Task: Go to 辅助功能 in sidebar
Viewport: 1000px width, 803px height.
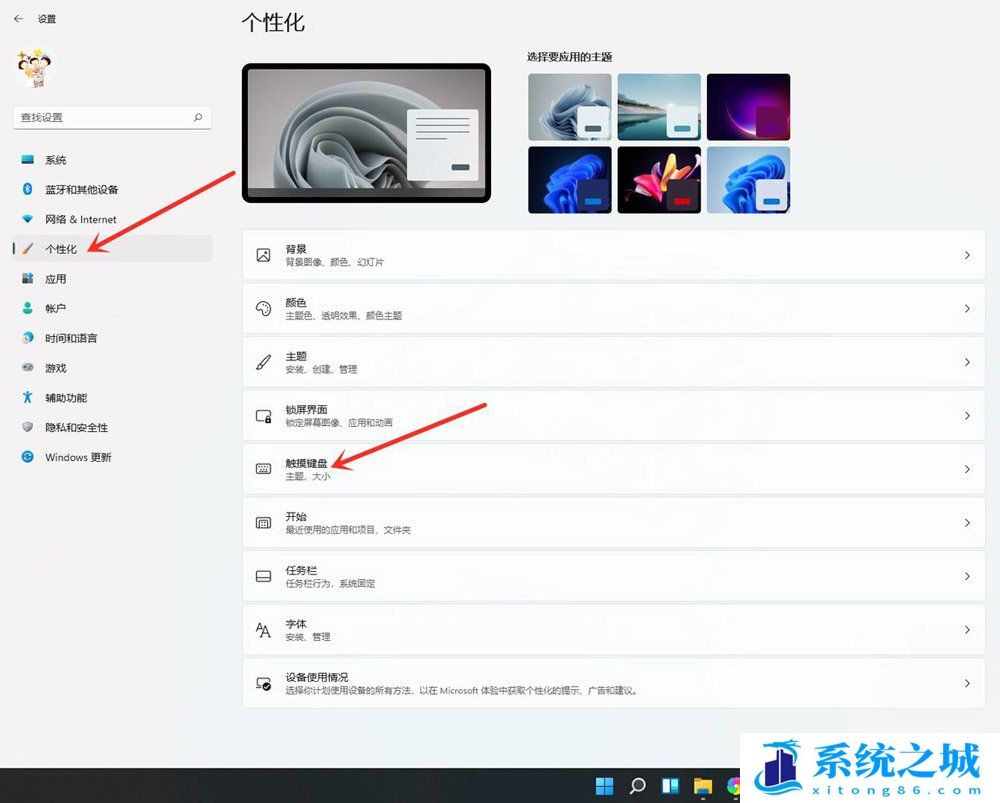Action: [112, 397]
